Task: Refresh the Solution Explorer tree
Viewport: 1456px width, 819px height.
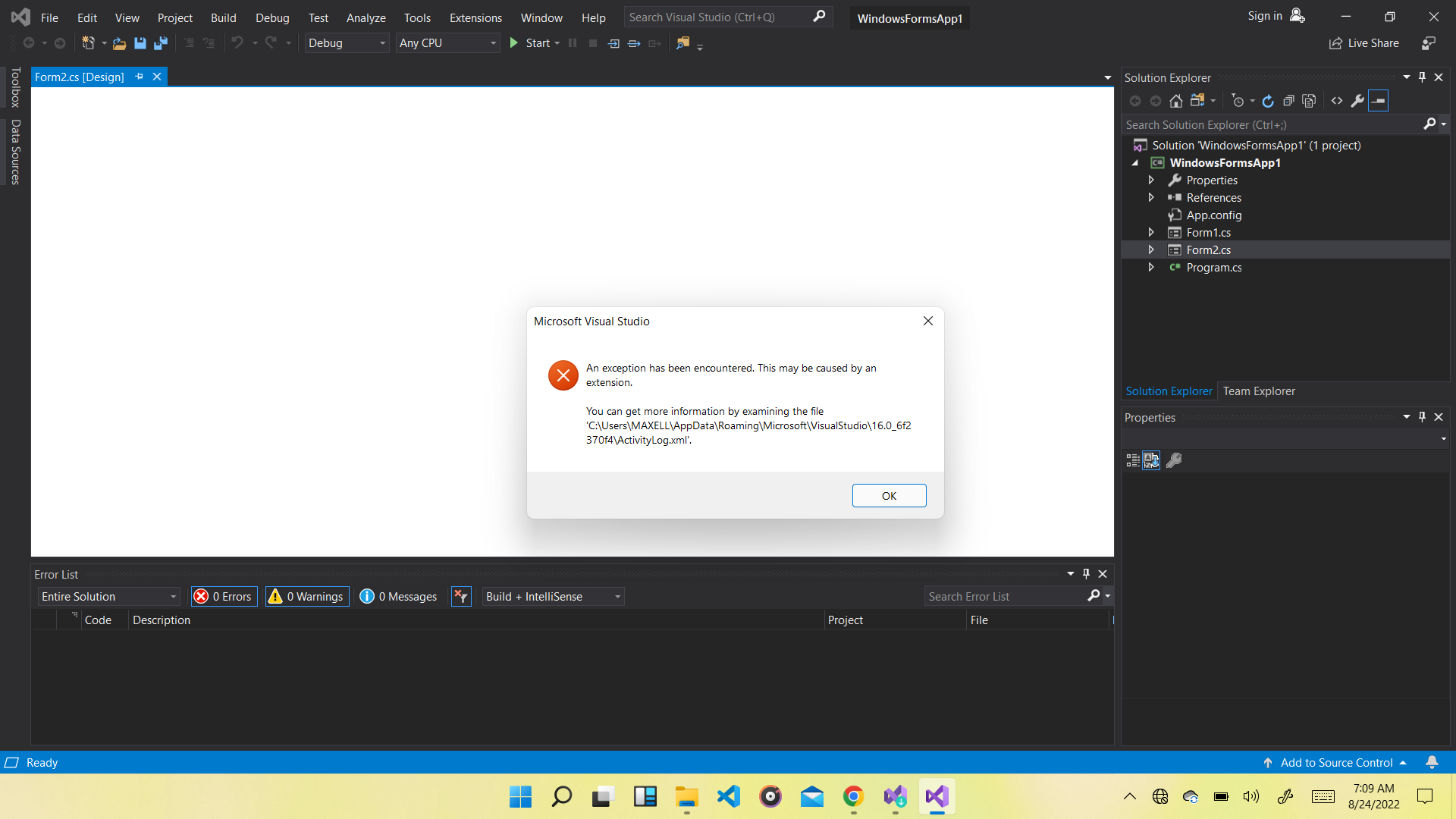Action: pyautogui.click(x=1268, y=101)
